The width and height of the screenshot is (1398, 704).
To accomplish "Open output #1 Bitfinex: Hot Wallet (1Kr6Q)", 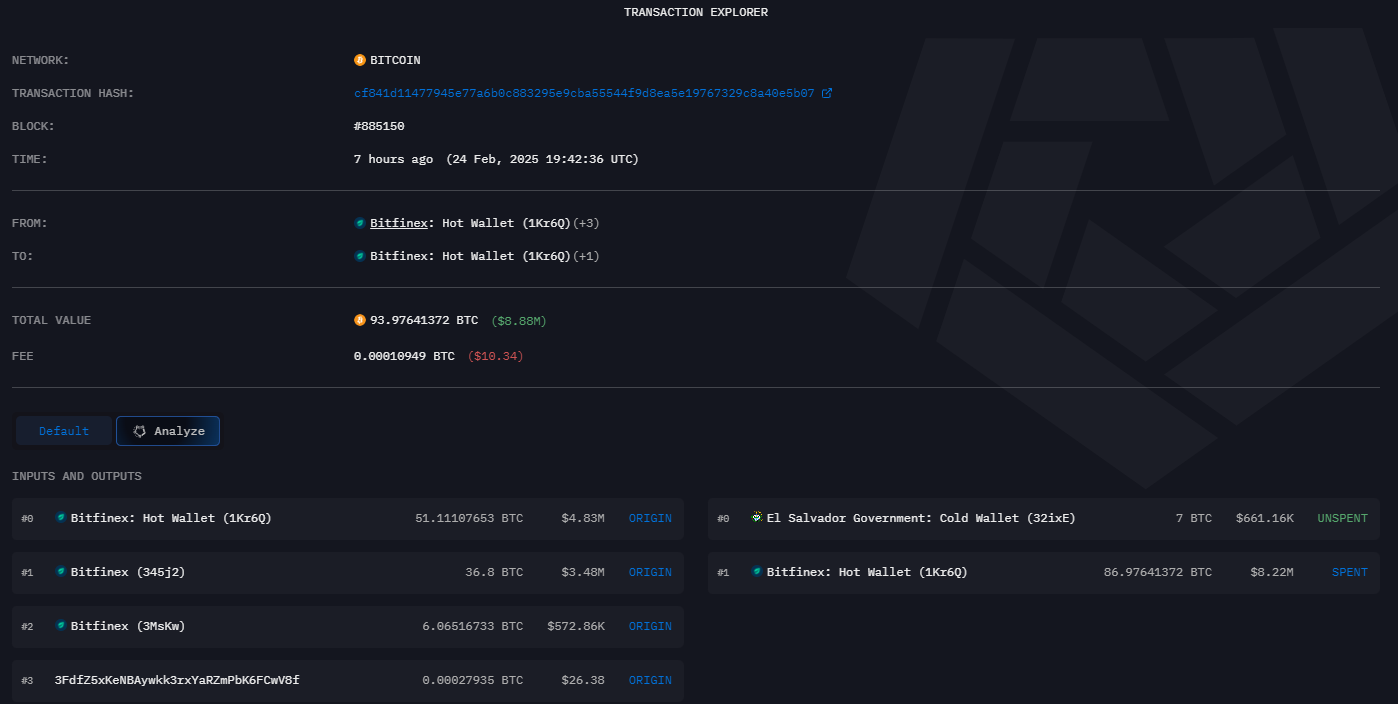I will (x=867, y=572).
